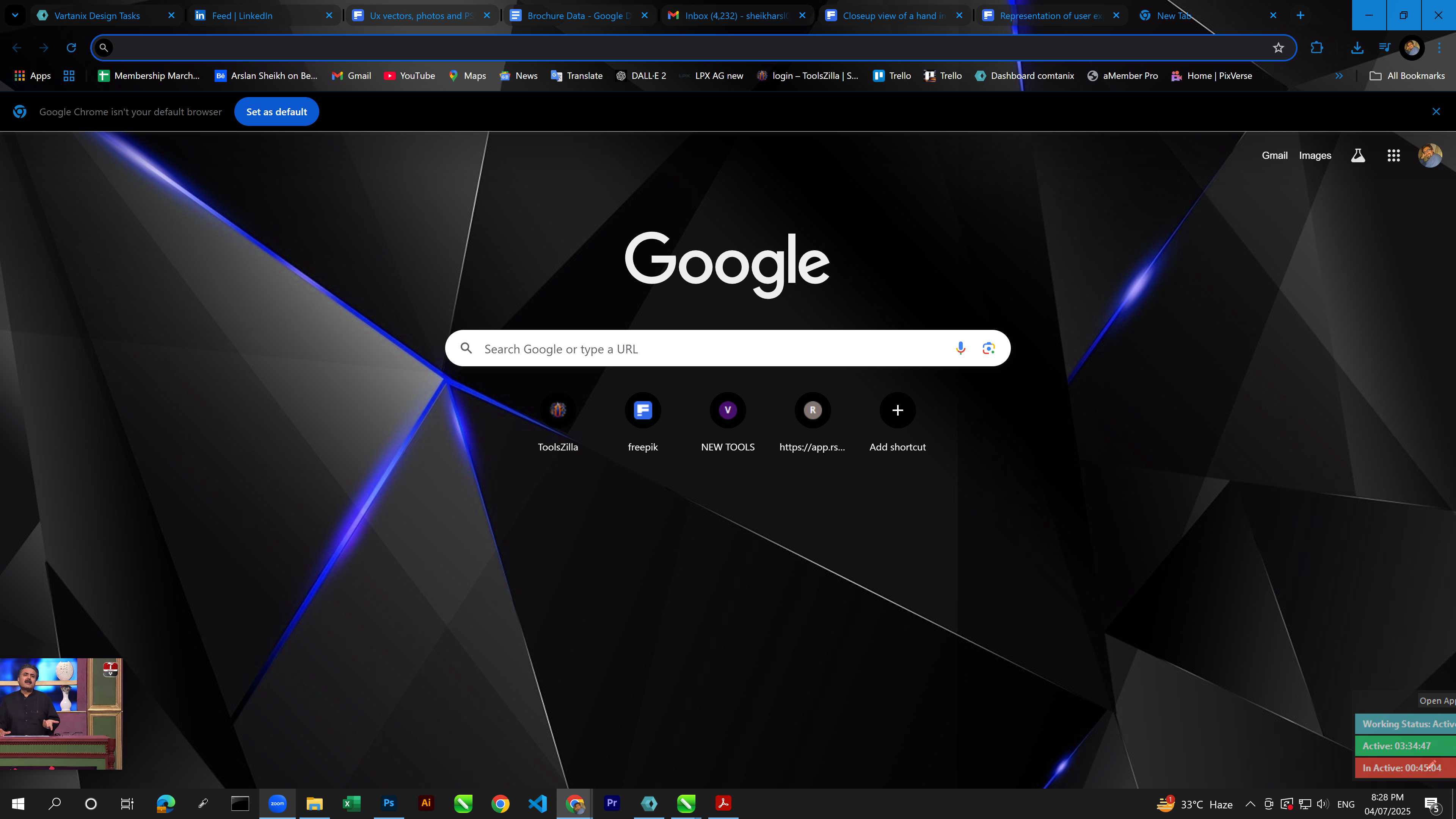Bookmark this tab with star icon
Viewport: 1456px width, 819px height.
click(1279, 47)
